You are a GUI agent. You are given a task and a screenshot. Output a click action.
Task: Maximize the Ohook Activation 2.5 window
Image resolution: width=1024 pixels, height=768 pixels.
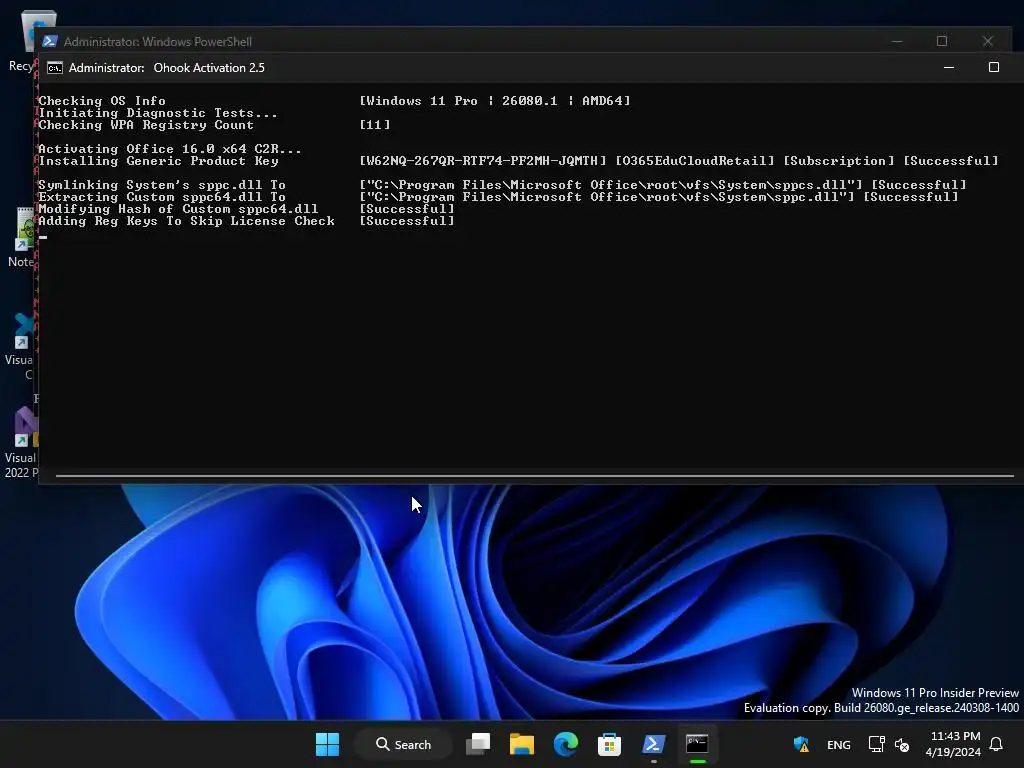[993, 67]
